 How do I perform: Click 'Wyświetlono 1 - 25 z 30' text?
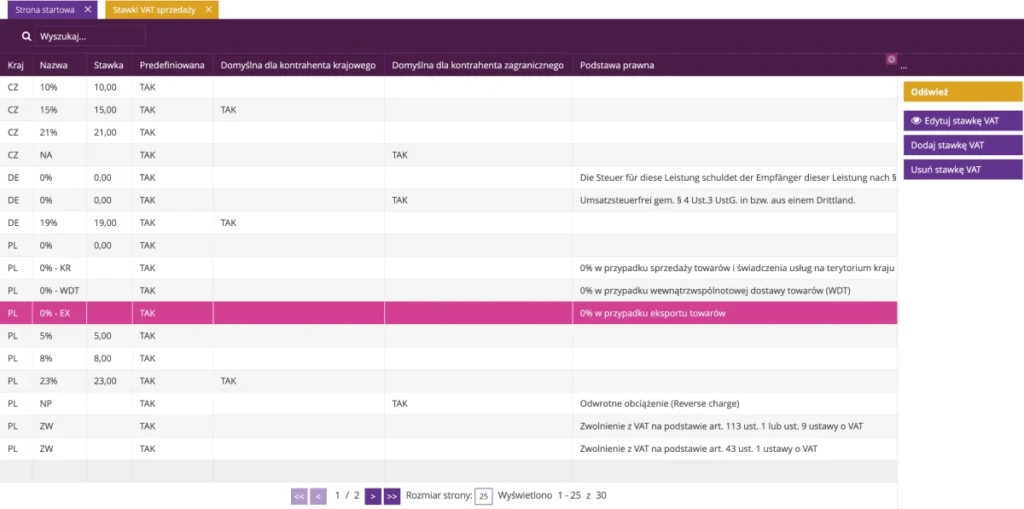pos(552,496)
